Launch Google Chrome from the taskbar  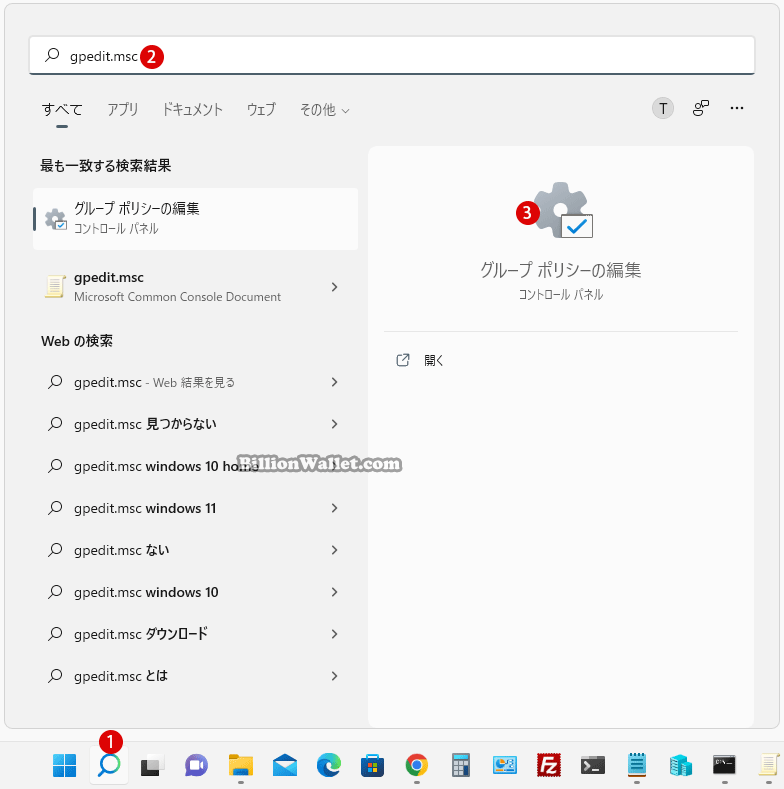[417, 765]
